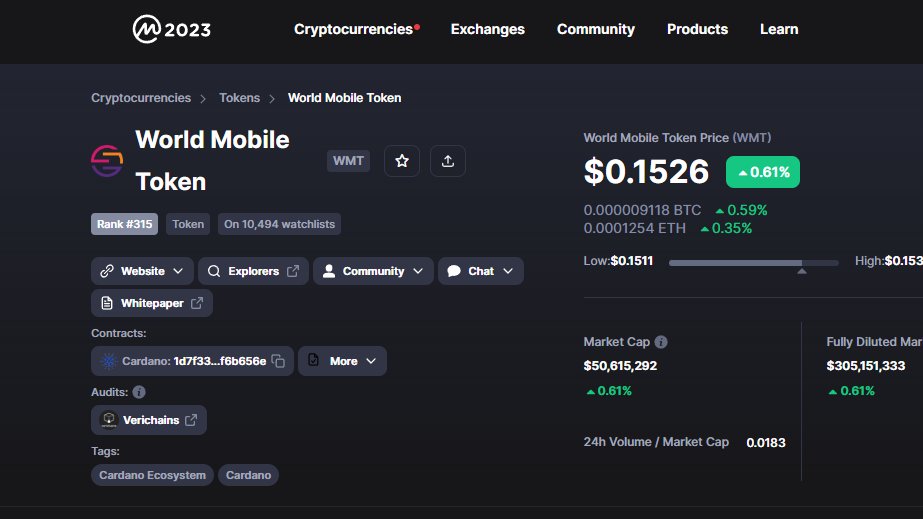The height and width of the screenshot is (519, 923).
Task: Open the Learn menu
Action: click(x=779, y=29)
